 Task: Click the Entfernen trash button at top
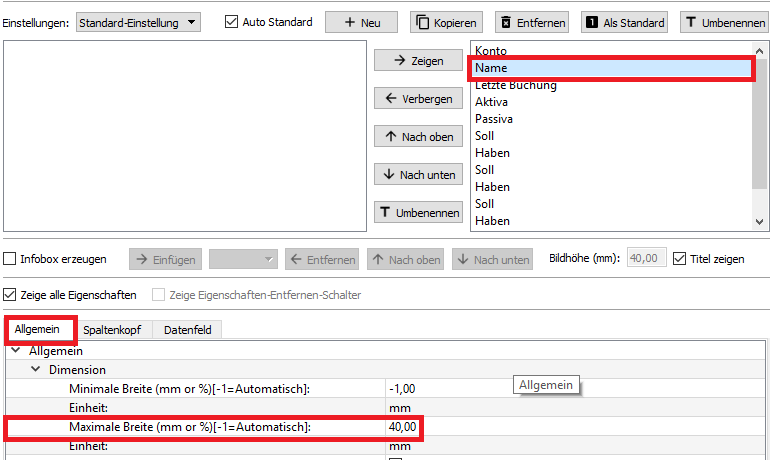coord(532,22)
